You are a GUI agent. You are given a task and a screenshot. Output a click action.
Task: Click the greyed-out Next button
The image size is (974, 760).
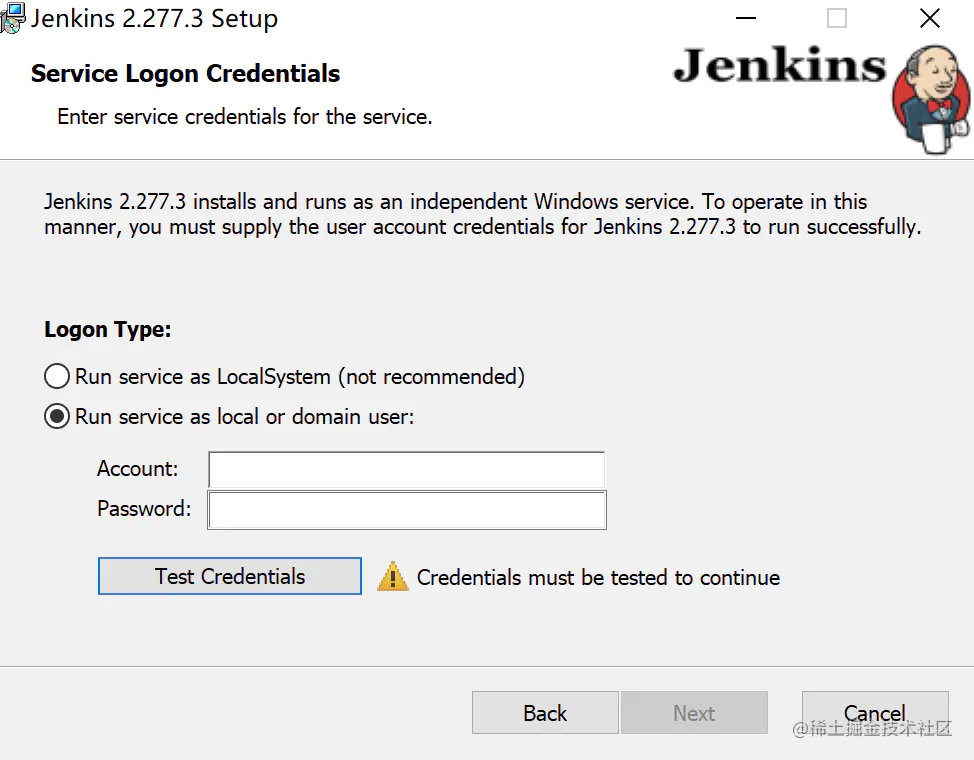[x=694, y=713]
